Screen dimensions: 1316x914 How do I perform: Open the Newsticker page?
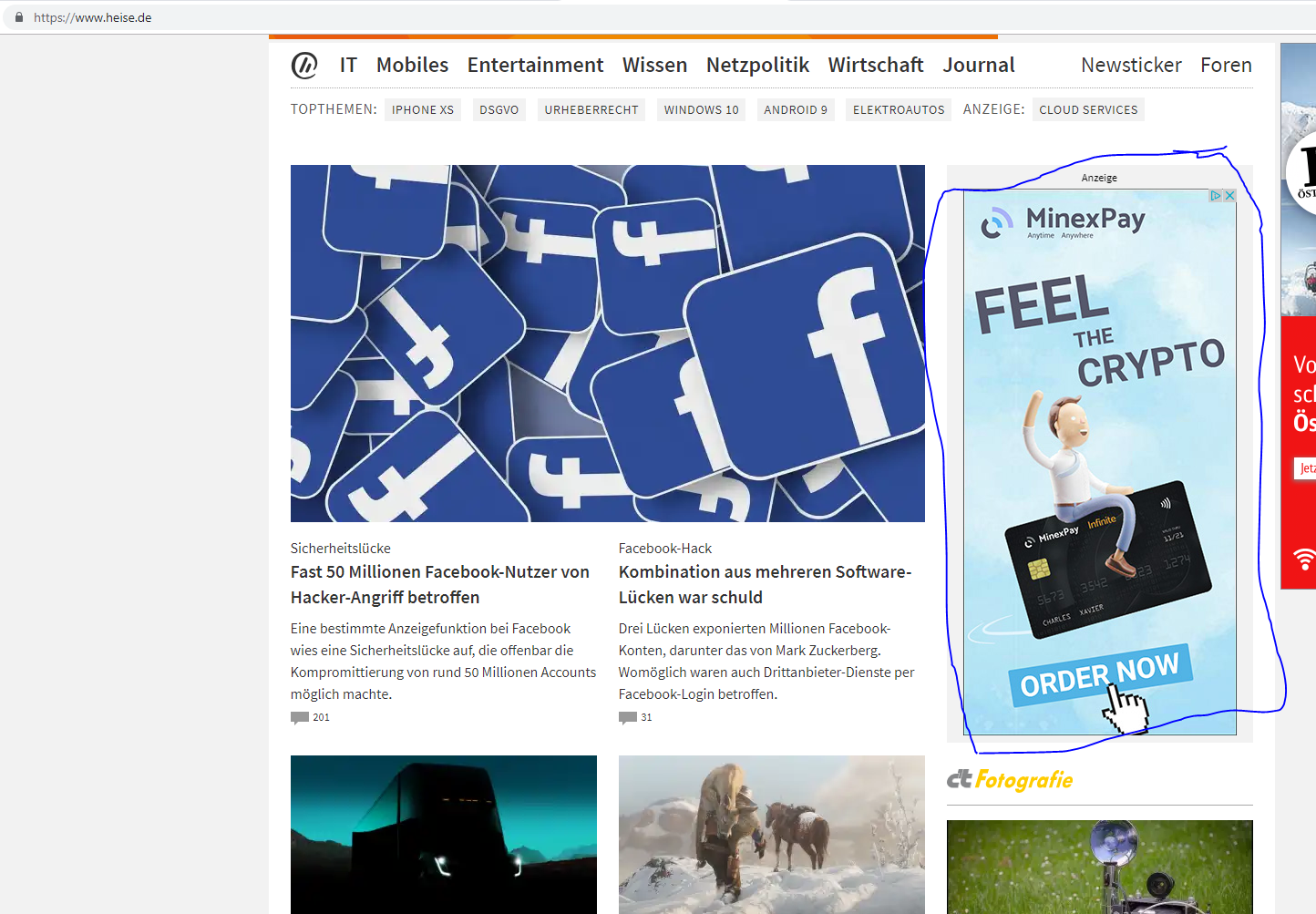click(x=1131, y=65)
